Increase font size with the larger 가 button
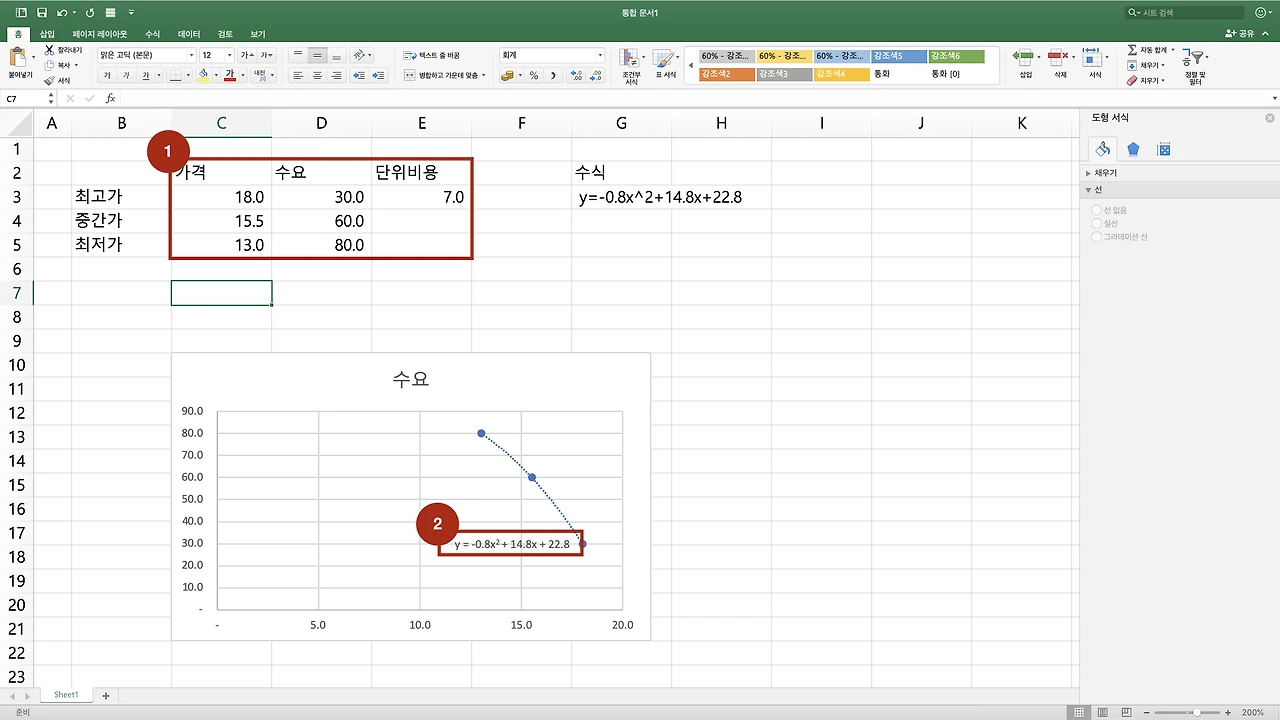Image resolution: width=1280 pixels, height=720 pixels. point(246,55)
